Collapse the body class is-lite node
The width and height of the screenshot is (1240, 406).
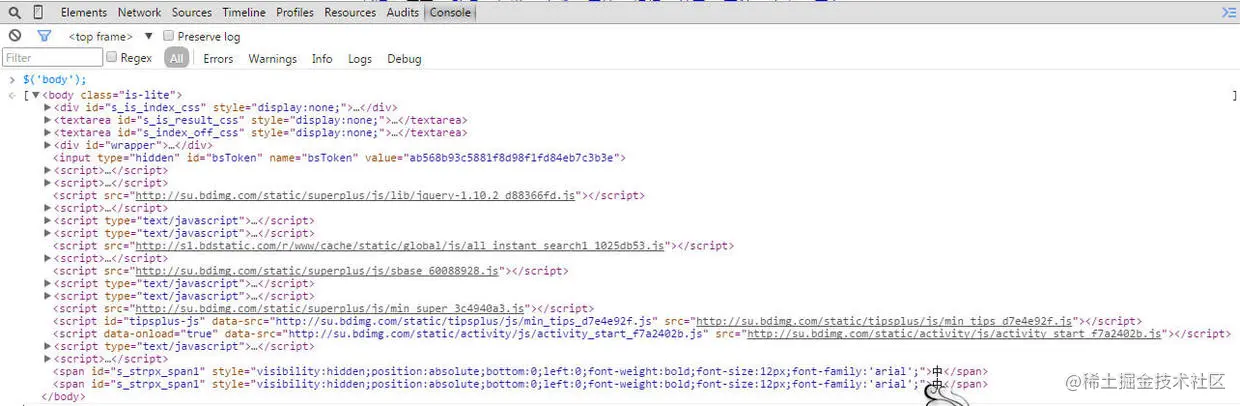pyautogui.click(x=36, y=95)
